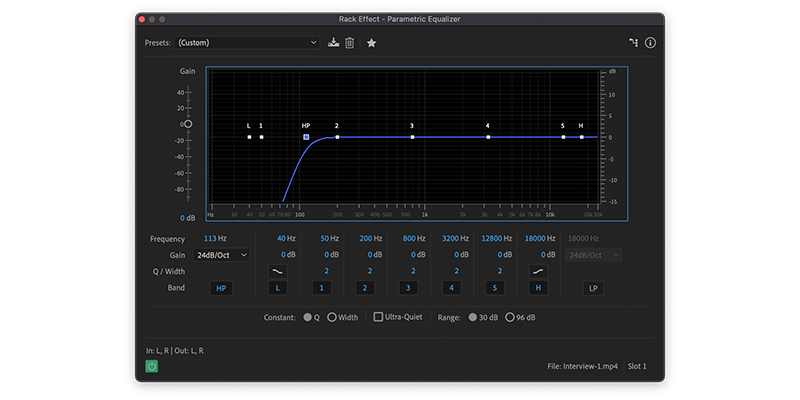Click band 3 frequency 800 Hz
The height and width of the screenshot is (400, 800).
(414, 238)
